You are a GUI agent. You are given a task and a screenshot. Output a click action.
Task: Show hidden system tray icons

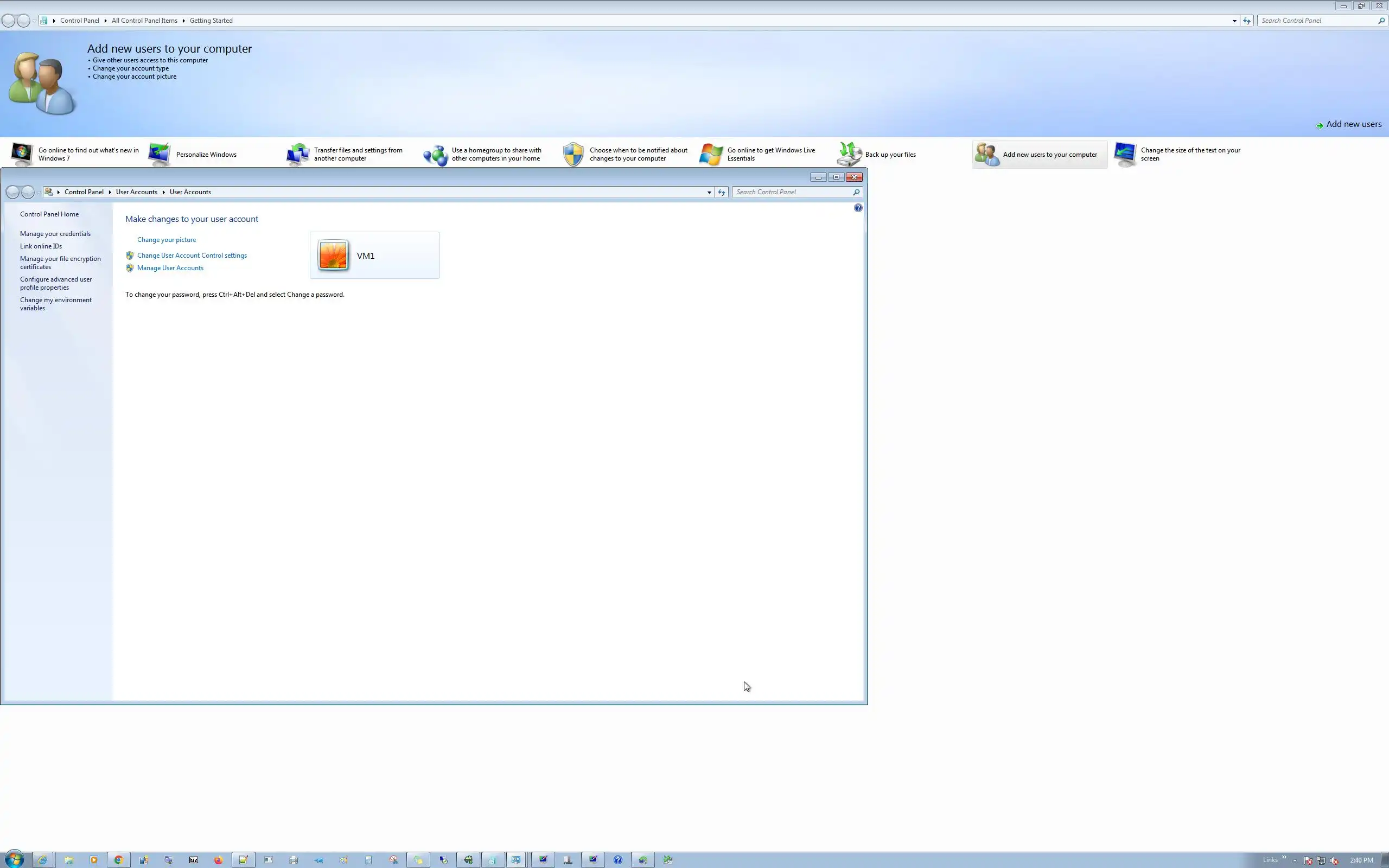click(x=1295, y=860)
